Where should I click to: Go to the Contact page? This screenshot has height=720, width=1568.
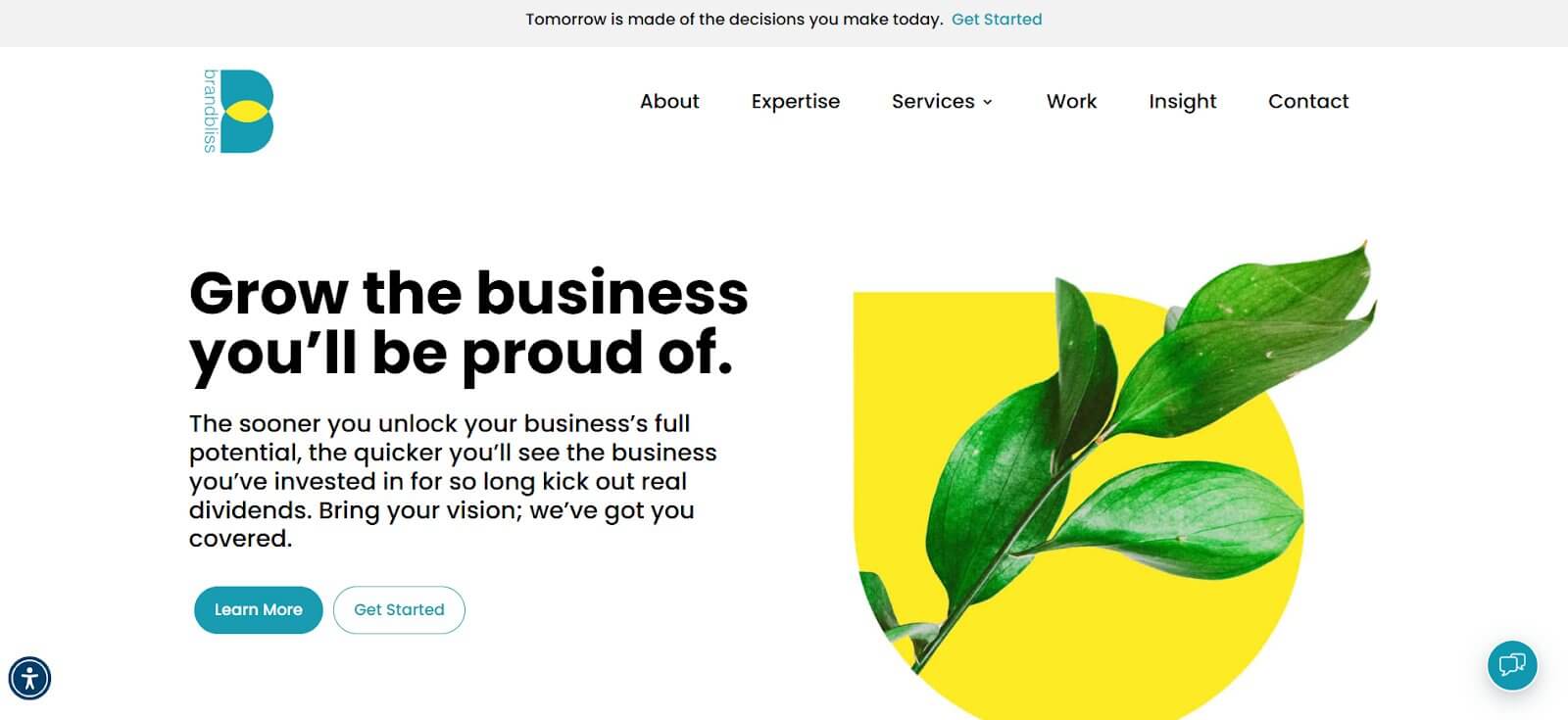1308,102
